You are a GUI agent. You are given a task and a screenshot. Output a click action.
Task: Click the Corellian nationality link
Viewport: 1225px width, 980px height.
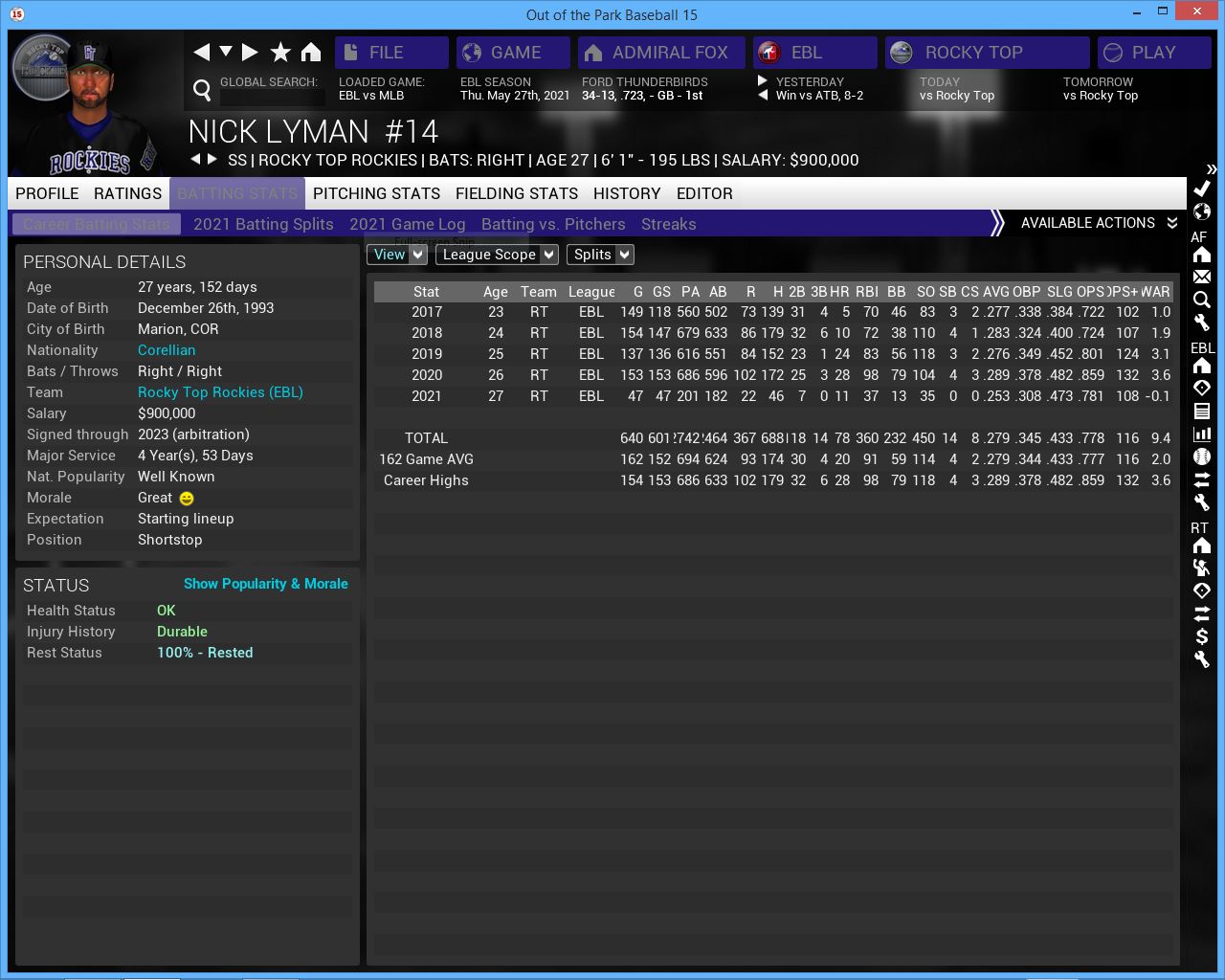click(167, 350)
